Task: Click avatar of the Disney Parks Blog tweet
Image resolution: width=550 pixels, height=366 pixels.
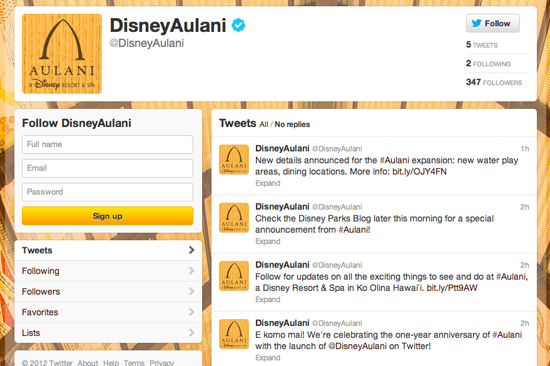Action: click(x=234, y=218)
